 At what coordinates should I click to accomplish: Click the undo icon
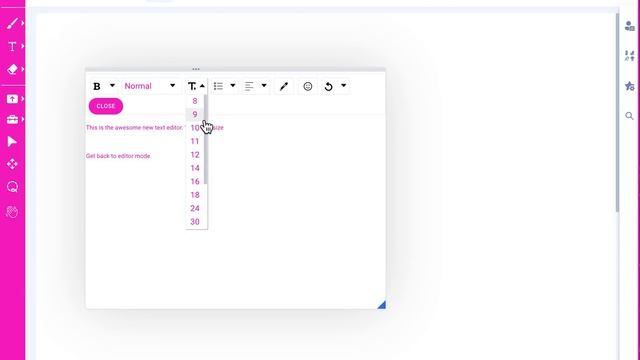click(x=329, y=87)
